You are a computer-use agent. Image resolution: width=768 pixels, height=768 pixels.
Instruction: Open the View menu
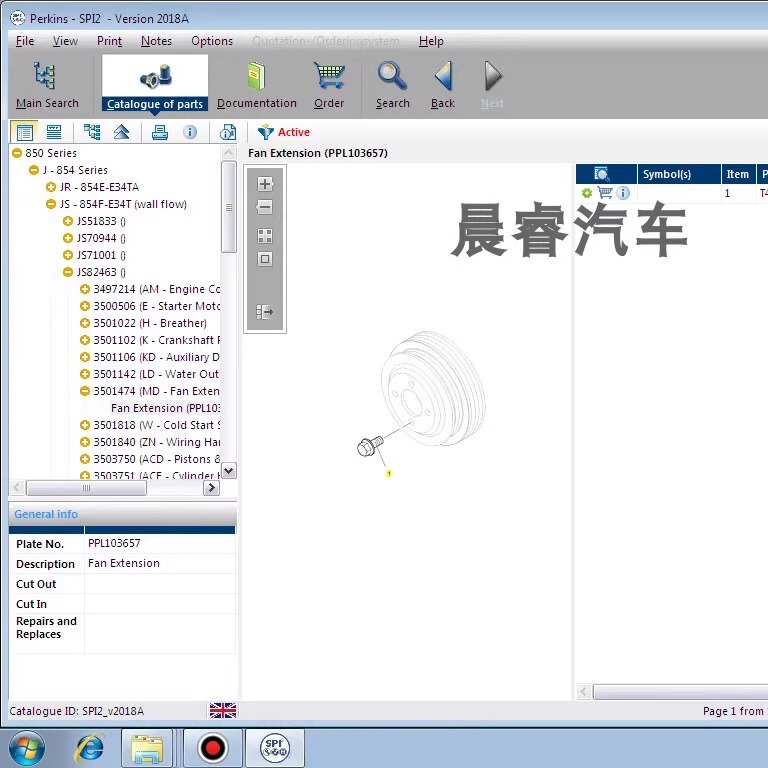[x=65, y=41]
